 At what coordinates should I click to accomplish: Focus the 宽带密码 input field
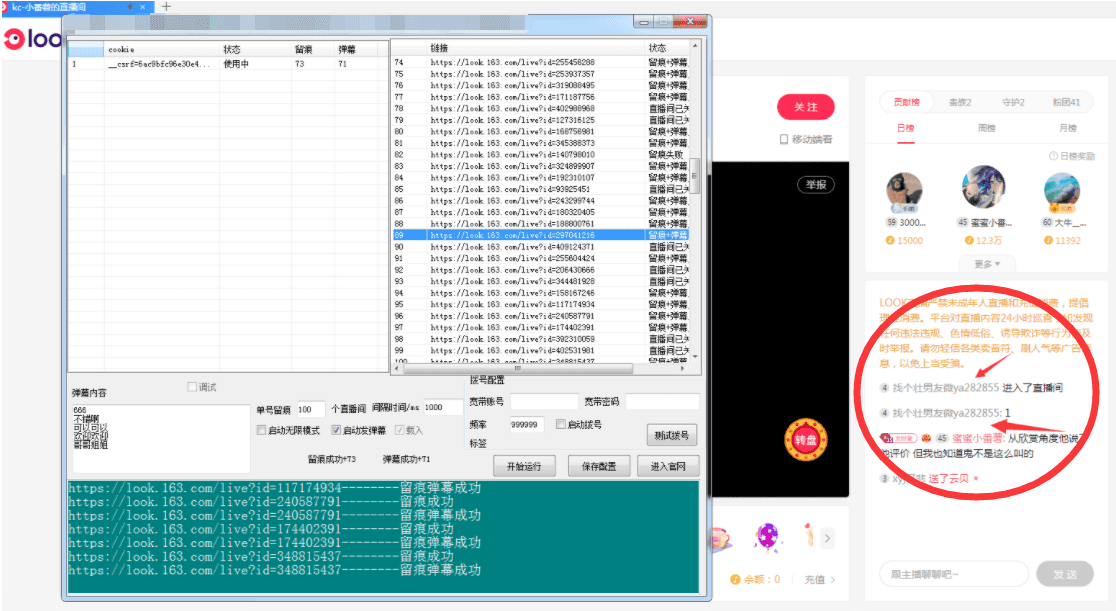coord(662,402)
